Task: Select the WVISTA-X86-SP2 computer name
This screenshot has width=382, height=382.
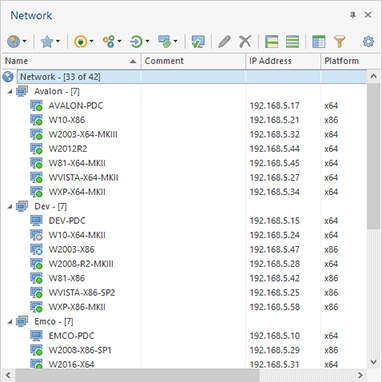Action: (x=82, y=292)
